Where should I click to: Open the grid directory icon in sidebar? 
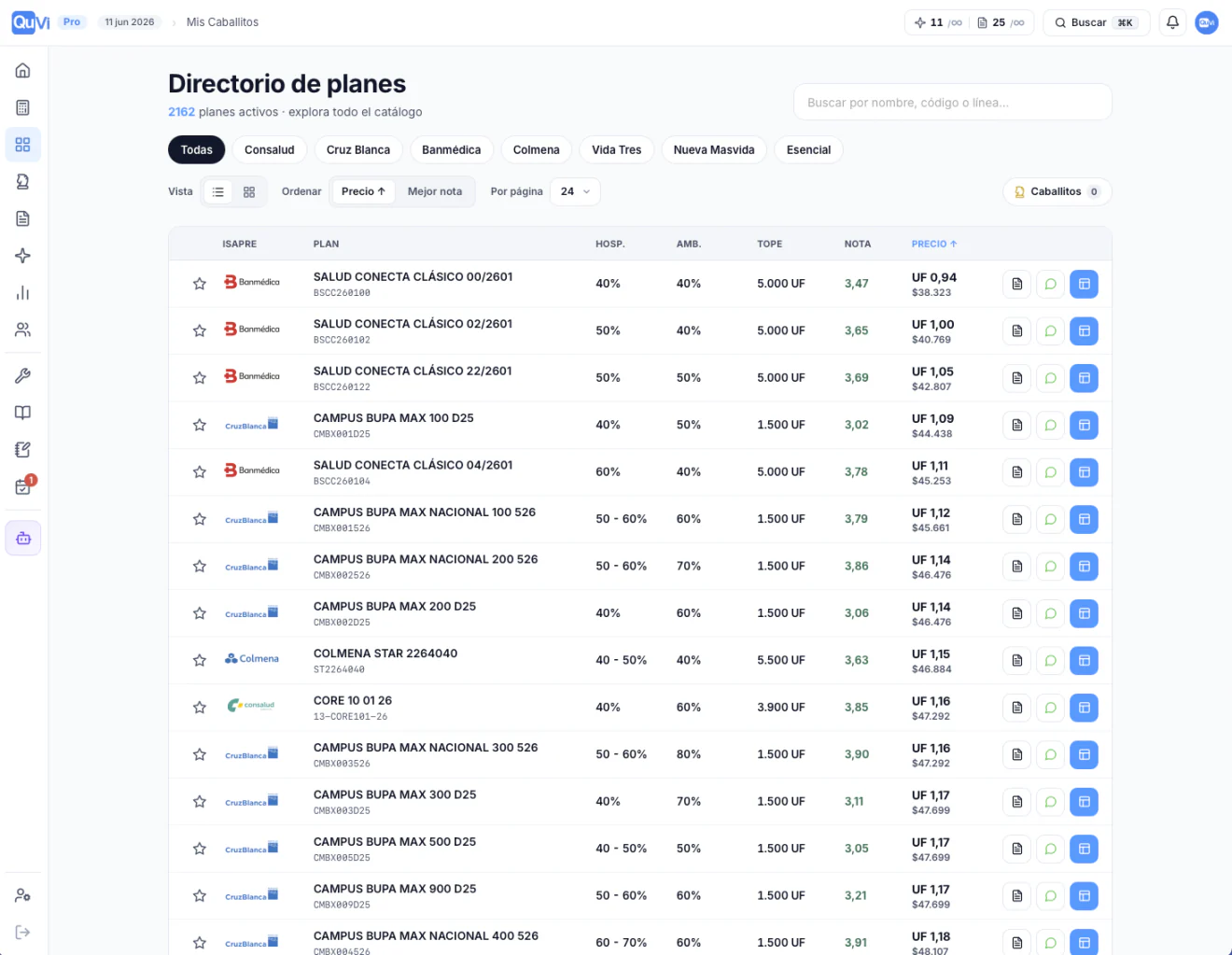[x=22, y=145]
